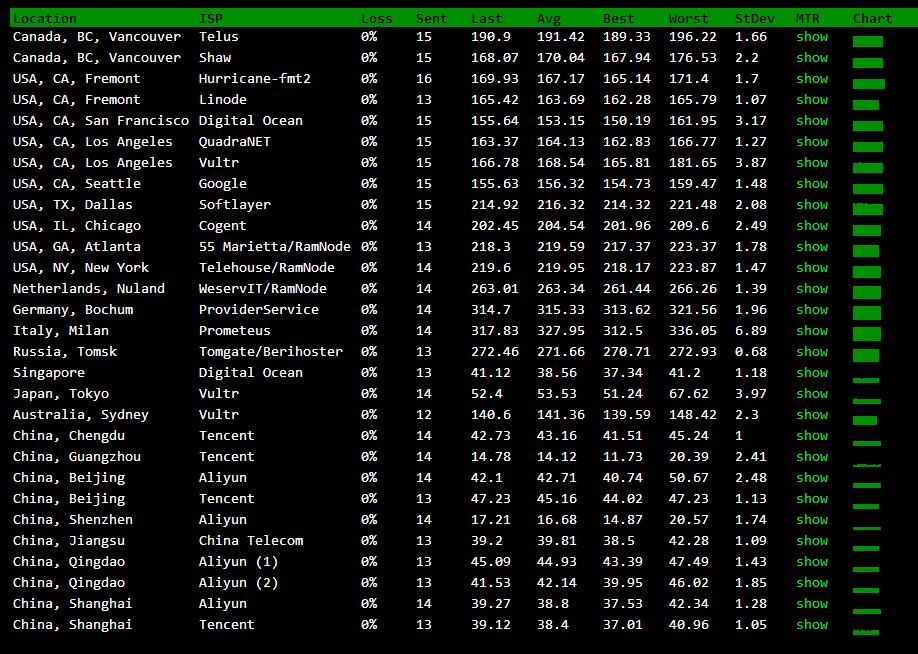Click the Location column header
The image size is (918, 654).
[x=44, y=18]
